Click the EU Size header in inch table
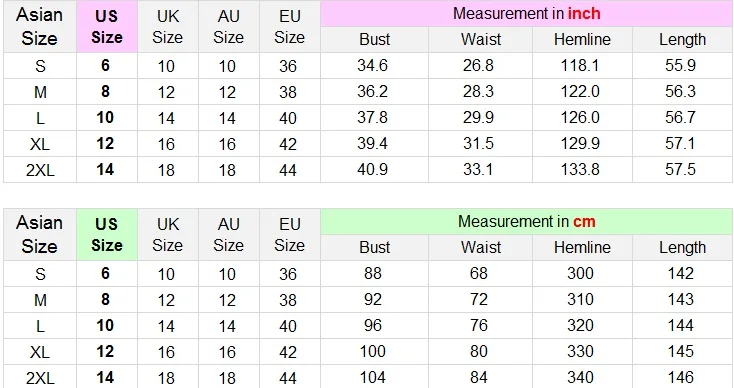This screenshot has width=734, height=388. click(x=289, y=26)
